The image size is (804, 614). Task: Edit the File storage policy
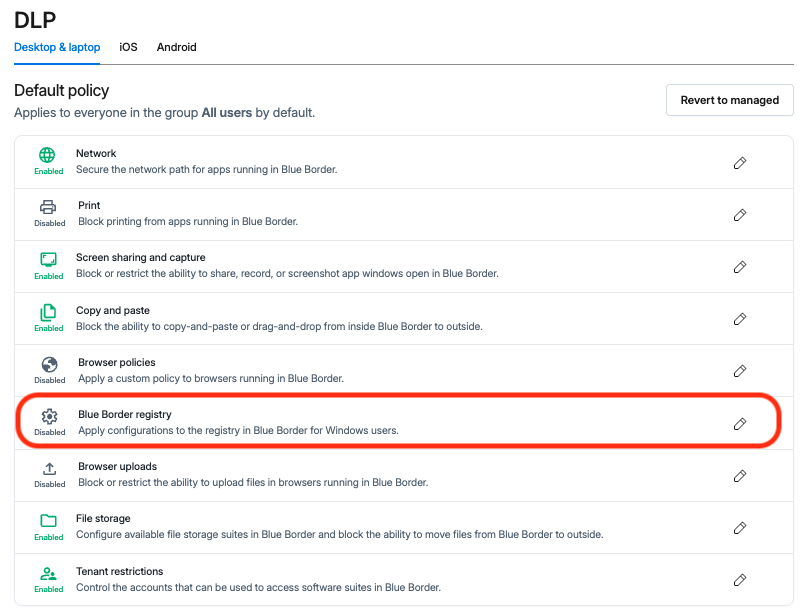pos(739,528)
